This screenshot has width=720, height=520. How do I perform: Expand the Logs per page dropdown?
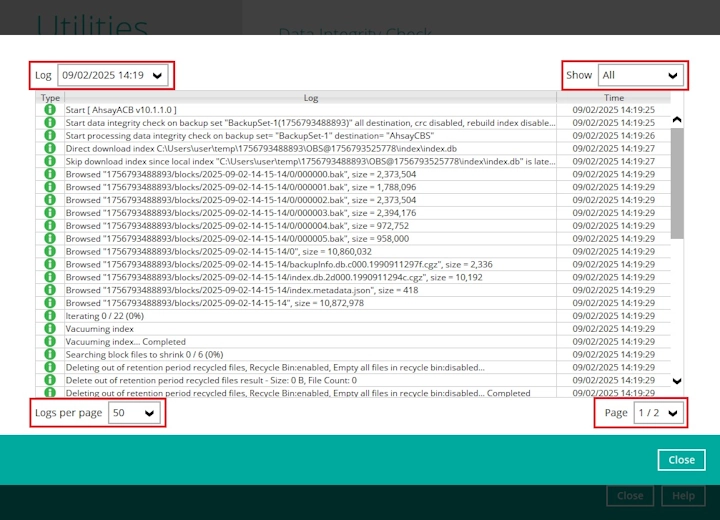click(134, 412)
